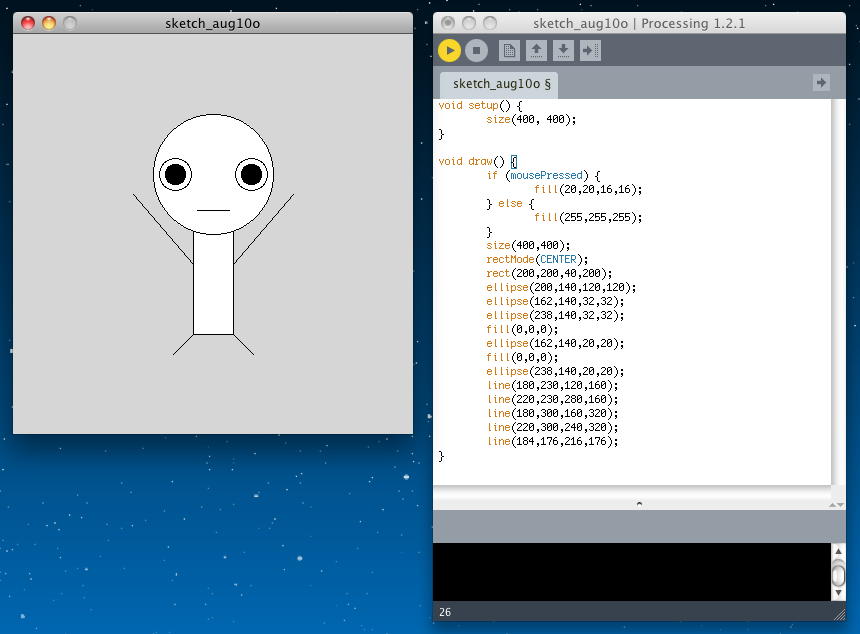The height and width of the screenshot is (634, 860).
Task: Minimize the sketch display window
Action: point(49,22)
